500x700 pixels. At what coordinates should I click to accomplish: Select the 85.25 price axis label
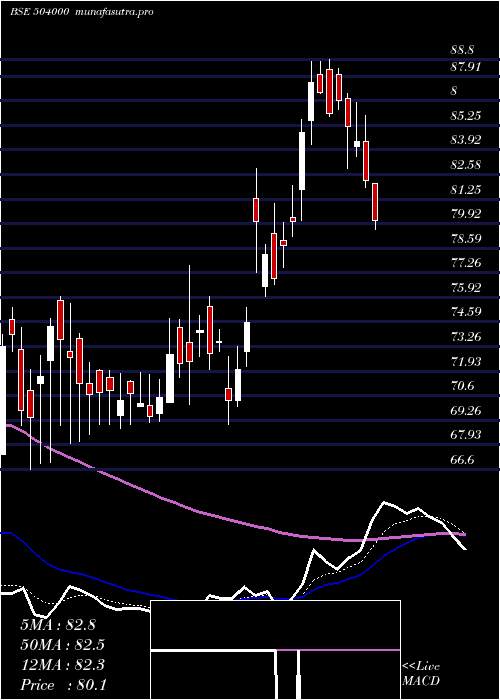point(466,116)
